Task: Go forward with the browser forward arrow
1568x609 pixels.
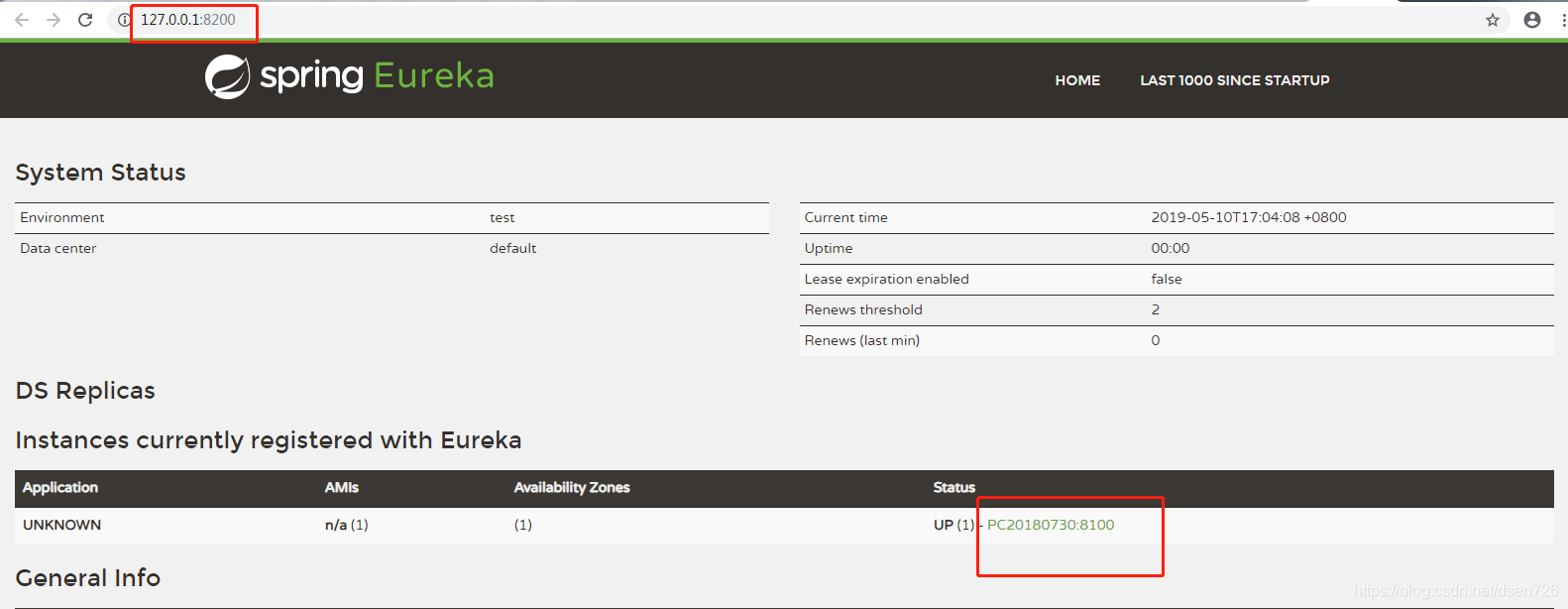Action: [x=54, y=20]
